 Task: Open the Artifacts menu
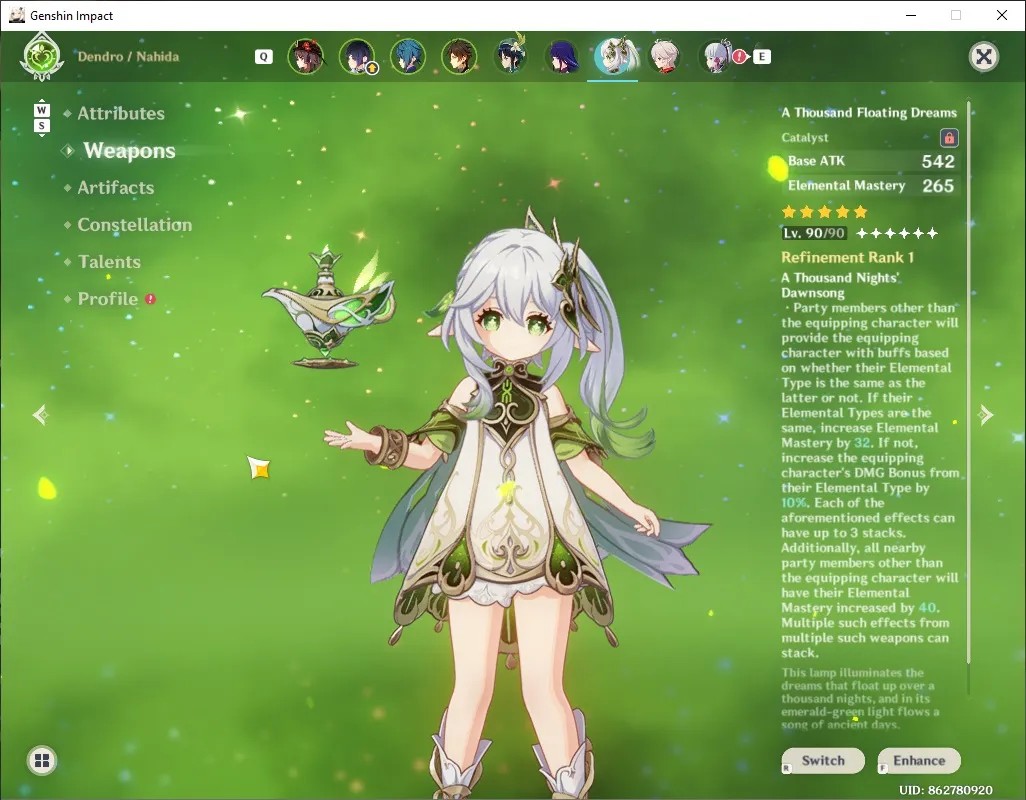click(x=116, y=188)
